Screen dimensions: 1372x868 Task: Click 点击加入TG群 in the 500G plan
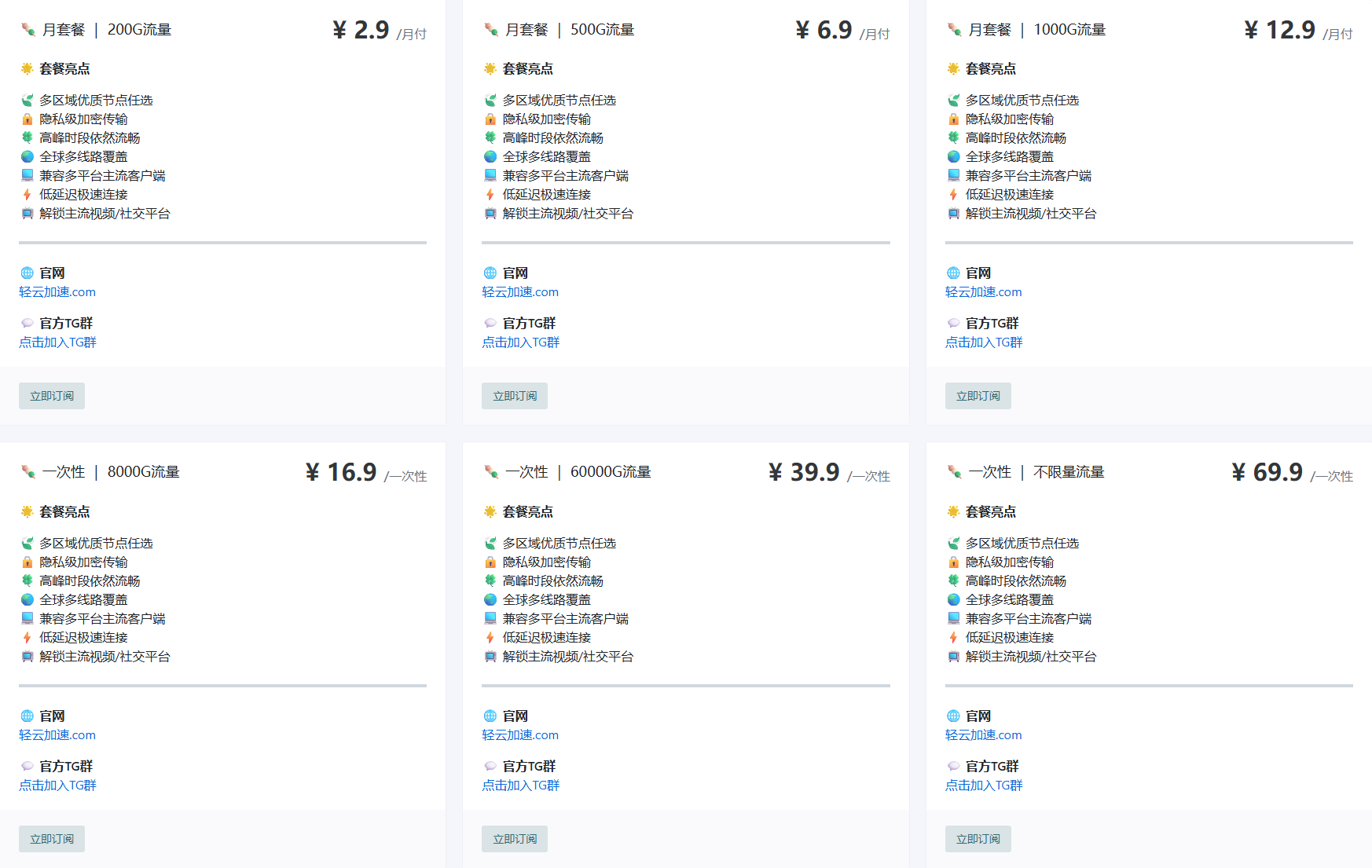520,342
